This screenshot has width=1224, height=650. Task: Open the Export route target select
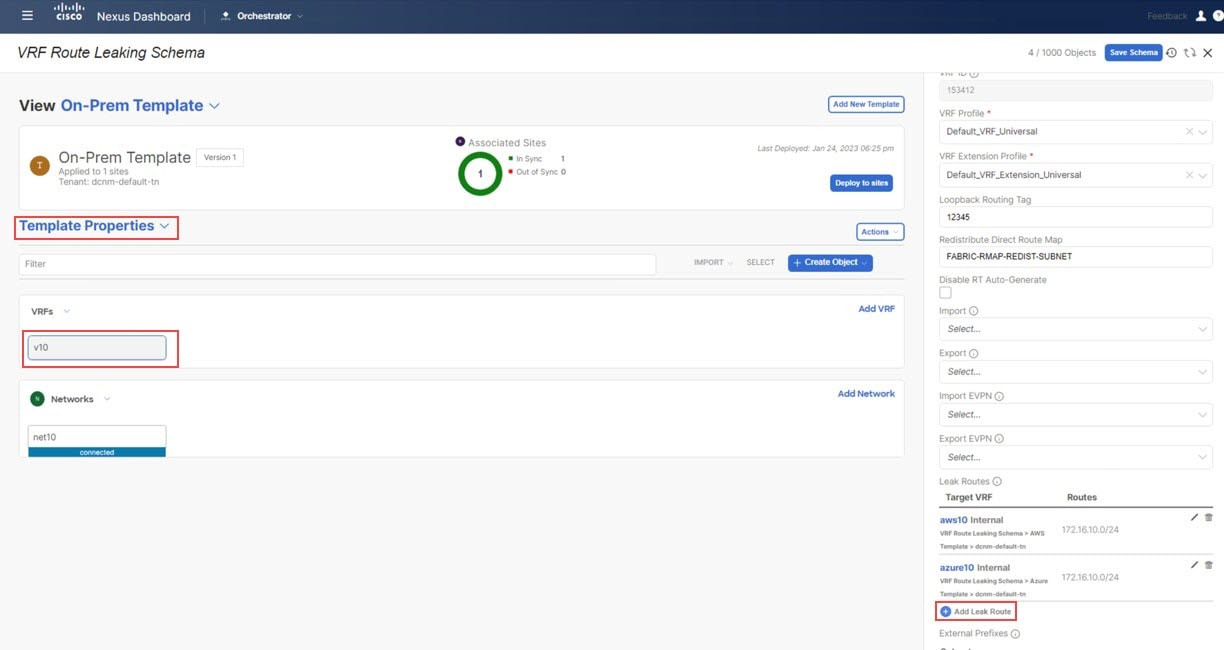(x=1076, y=372)
